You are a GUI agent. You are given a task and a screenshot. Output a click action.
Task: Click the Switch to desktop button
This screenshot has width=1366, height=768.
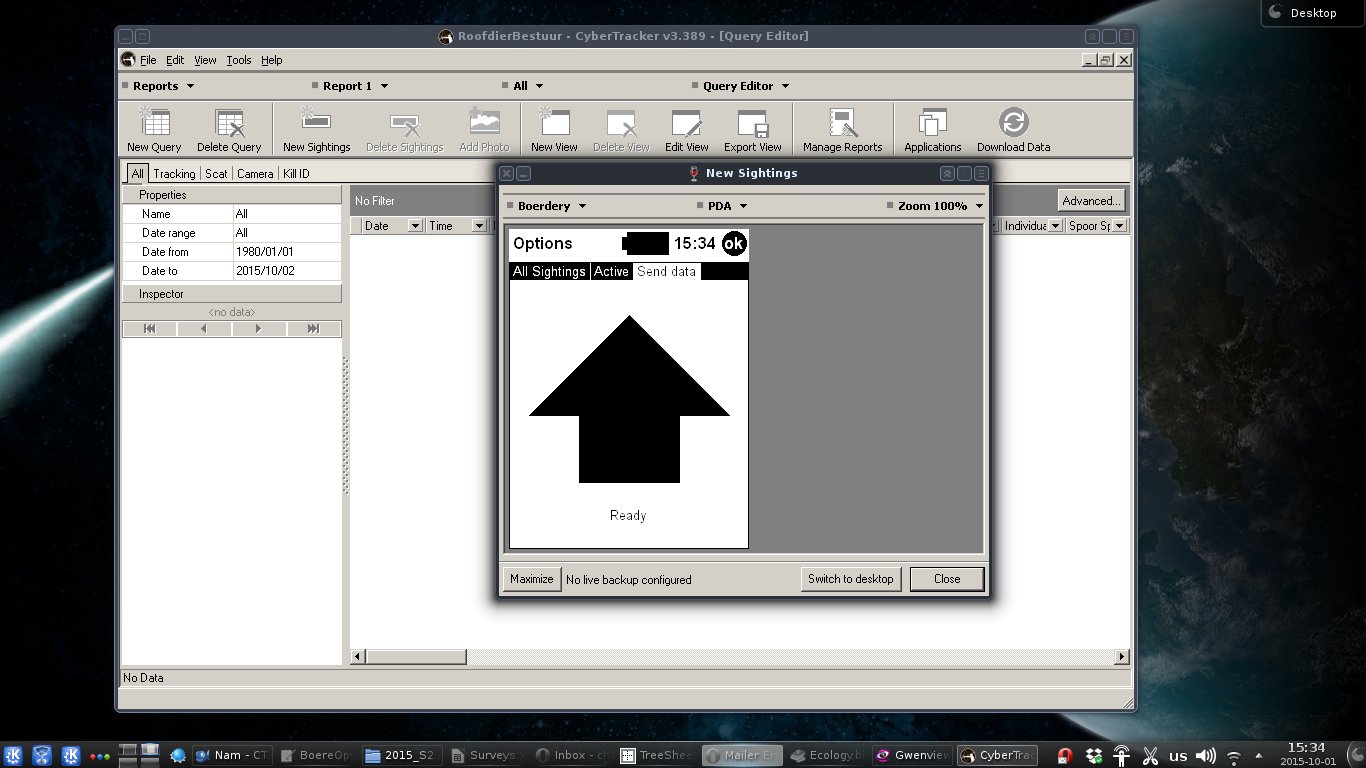[851, 579]
